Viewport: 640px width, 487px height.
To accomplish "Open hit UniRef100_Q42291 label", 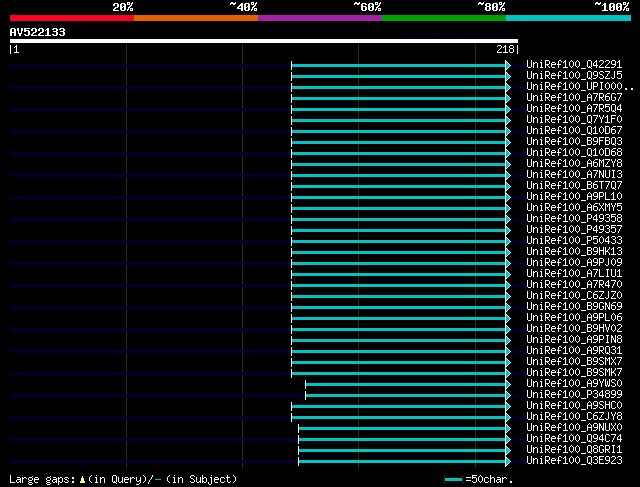I will click(x=574, y=64).
